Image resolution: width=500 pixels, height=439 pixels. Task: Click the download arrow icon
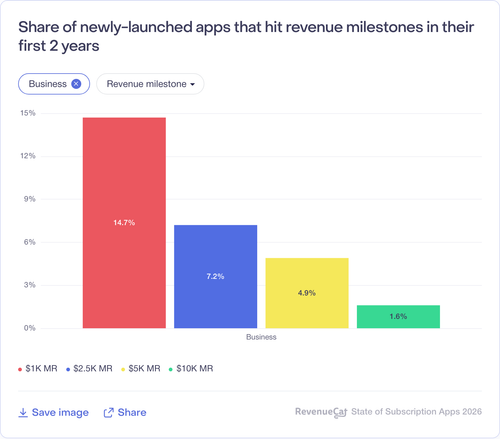click(23, 412)
